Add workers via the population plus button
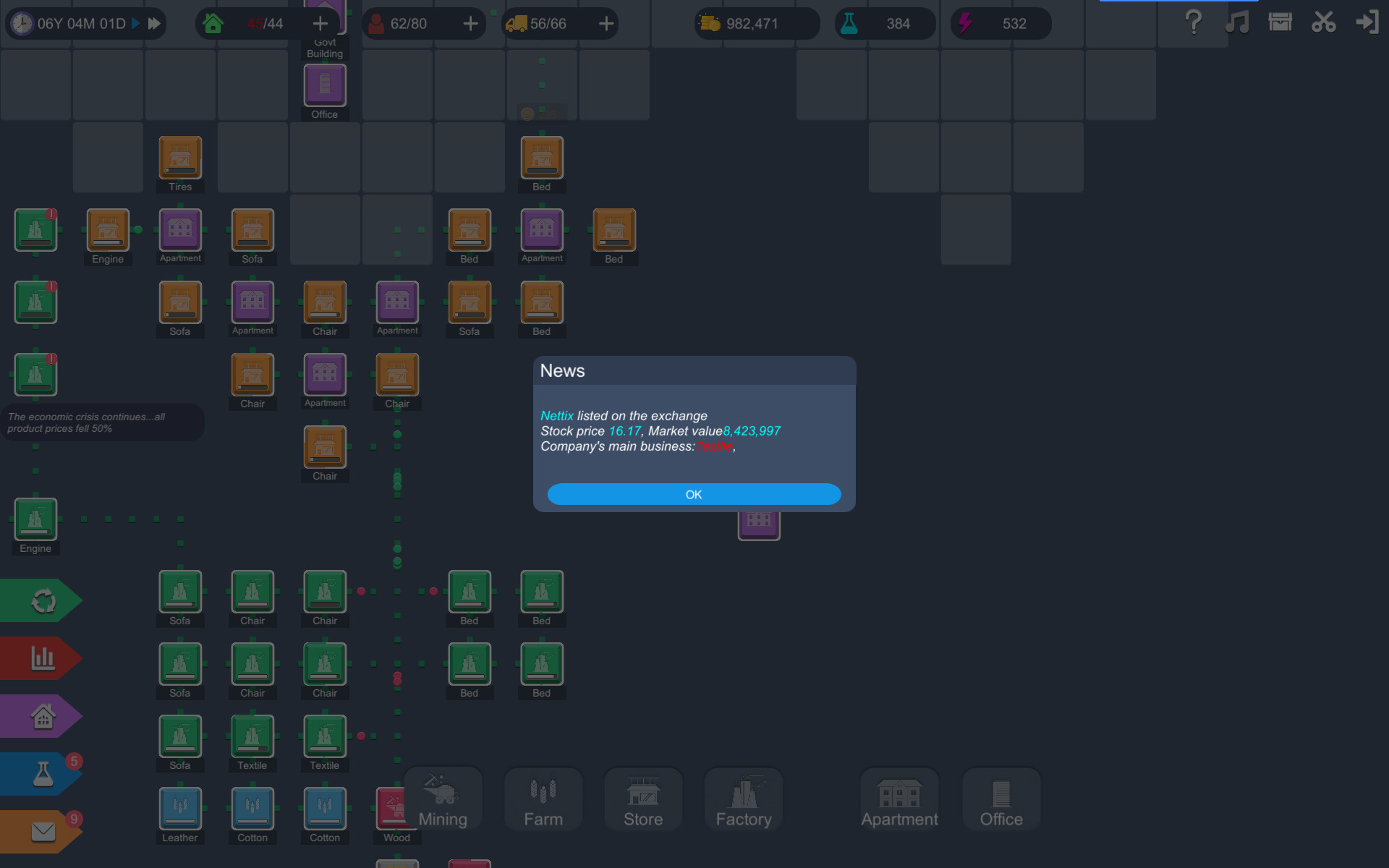 click(471, 23)
